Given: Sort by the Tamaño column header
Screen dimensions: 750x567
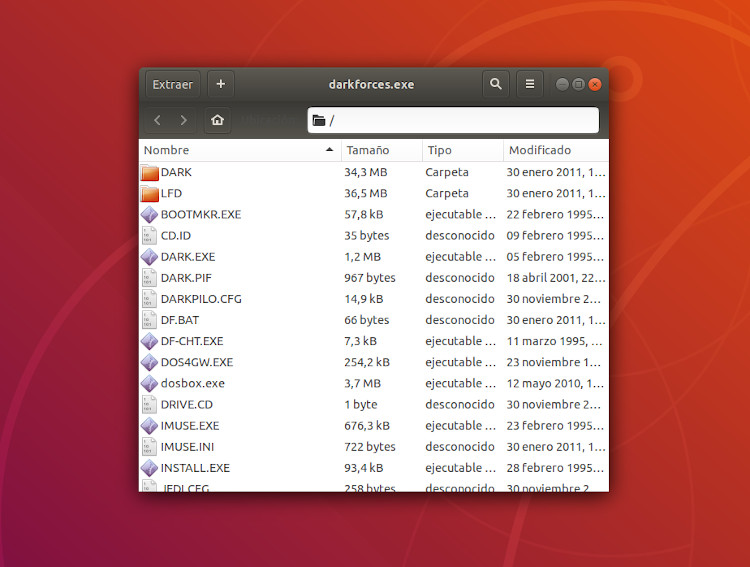Looking at the screenshot, I should [382, 150].
